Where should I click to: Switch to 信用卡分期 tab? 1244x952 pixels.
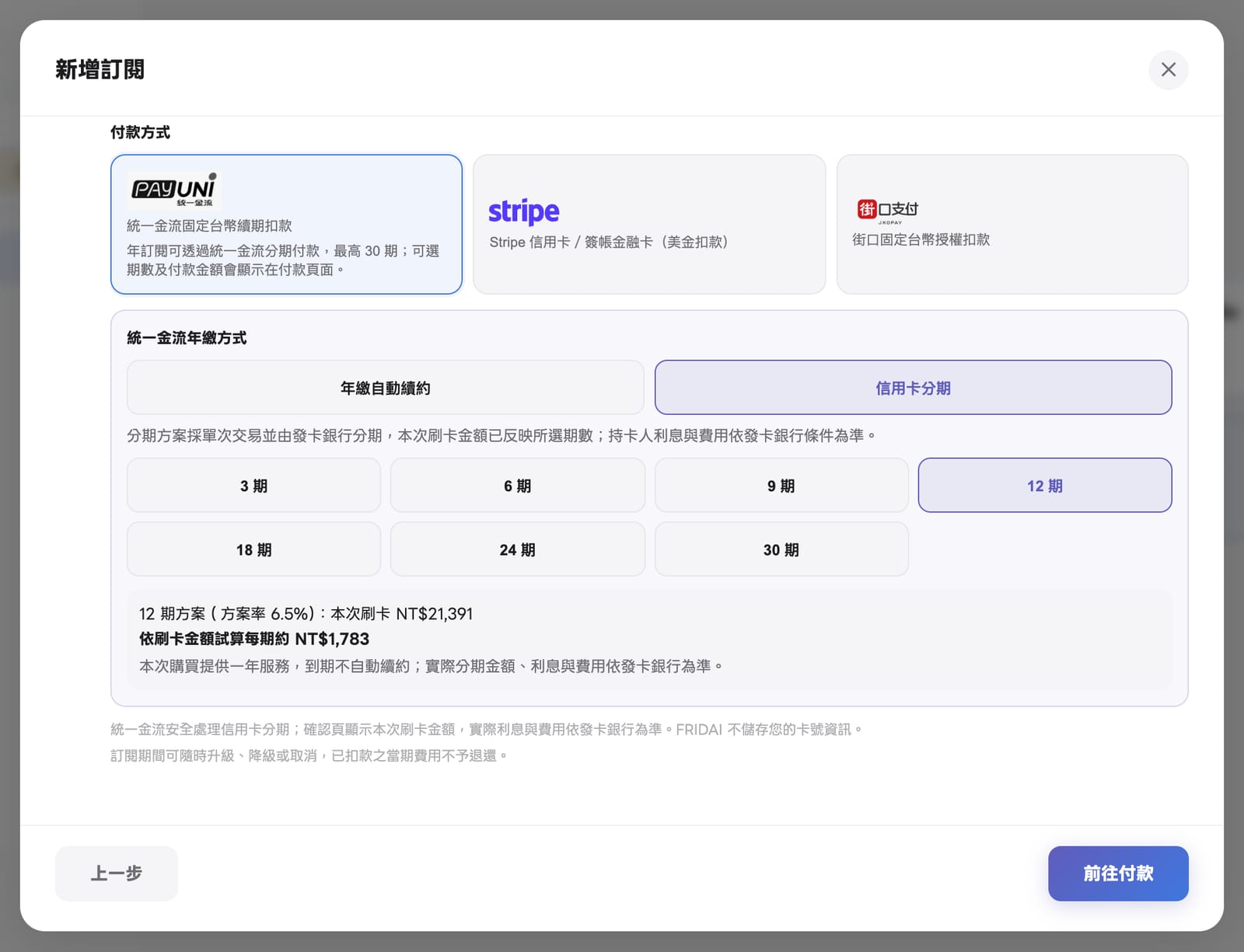(x=913, y=387)
